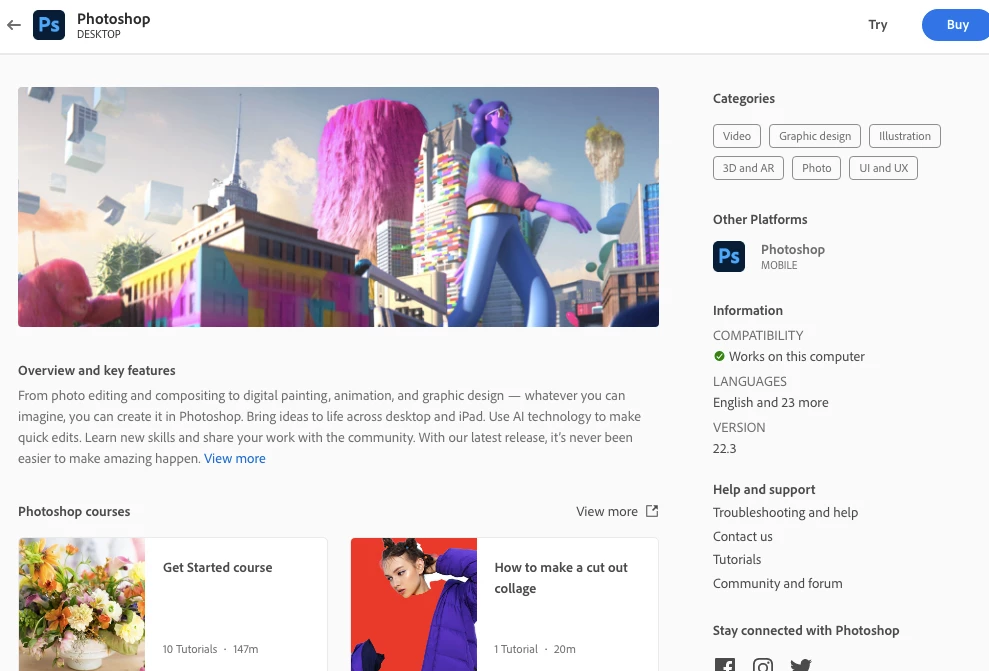Open the Photoshop Twitter icon
Screen dimensions: 989x671
click(800, 665)
